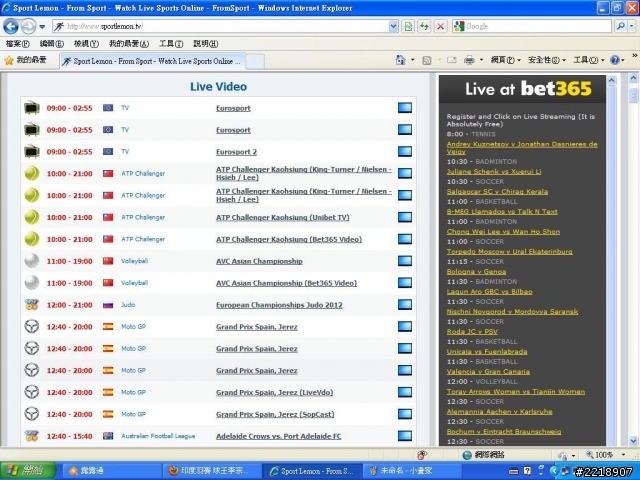
Task: Open the 工具(T) menu in menu bar
Action: coord(171,44)
